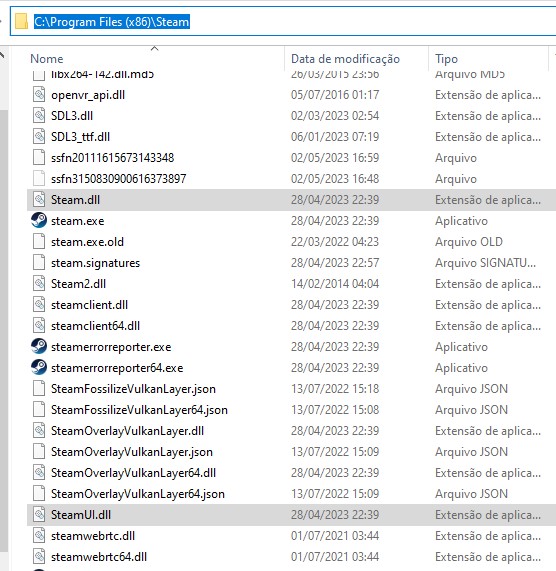Select the file named steamerrorreporter64.exe

pyautogui.click(x=117, y=368)
